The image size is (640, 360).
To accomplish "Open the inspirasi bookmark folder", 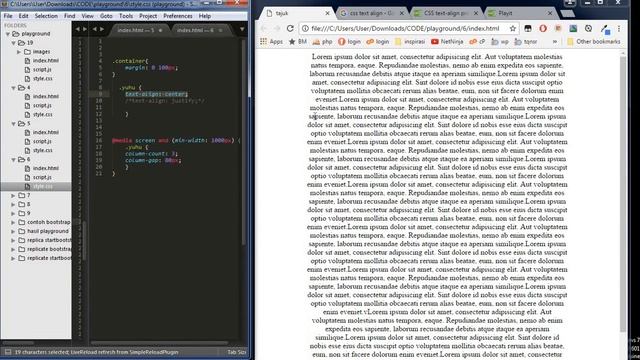I will pos(410,42).
